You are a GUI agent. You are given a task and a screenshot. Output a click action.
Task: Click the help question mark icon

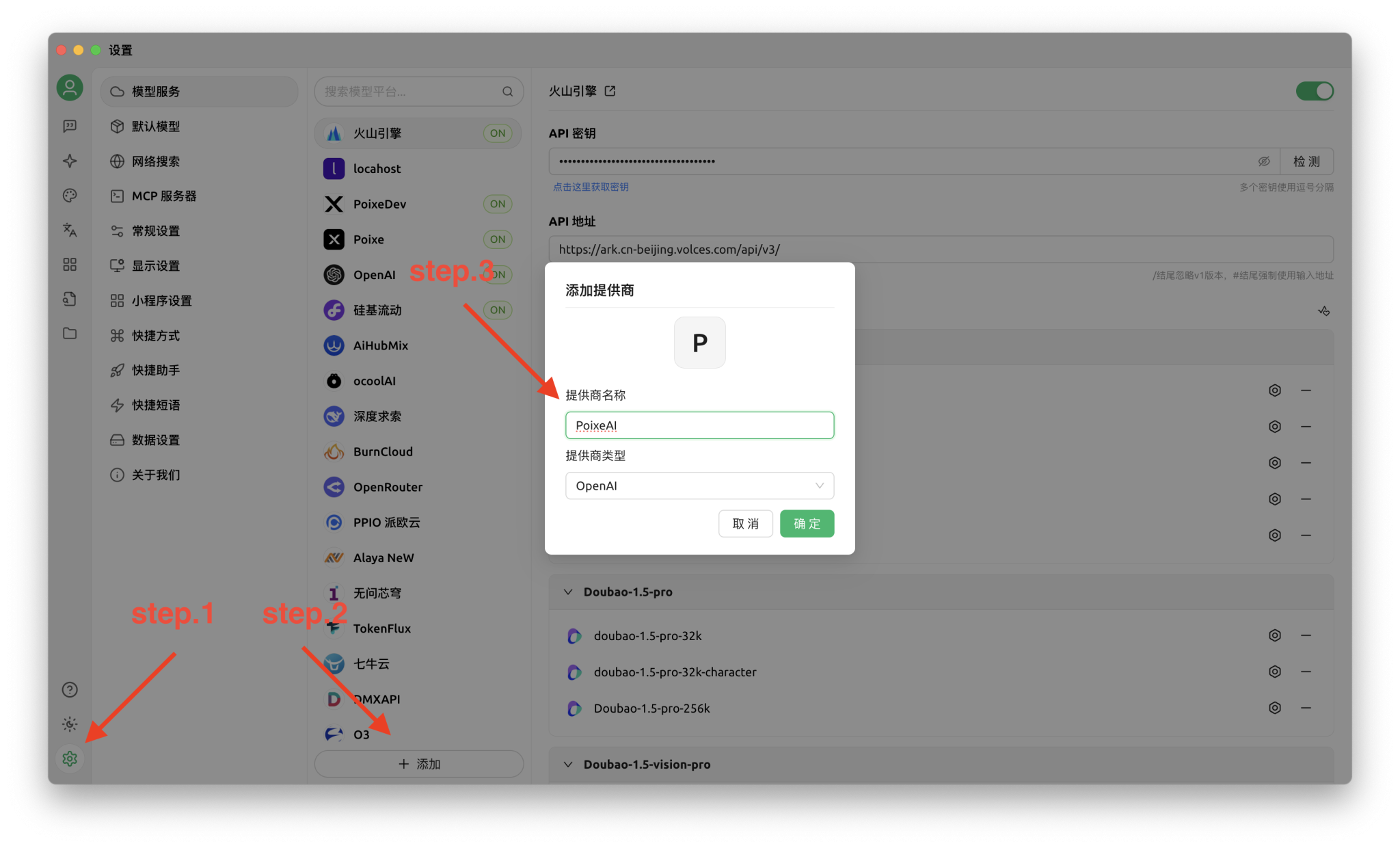pyautogui.click(x=70, y=689)
